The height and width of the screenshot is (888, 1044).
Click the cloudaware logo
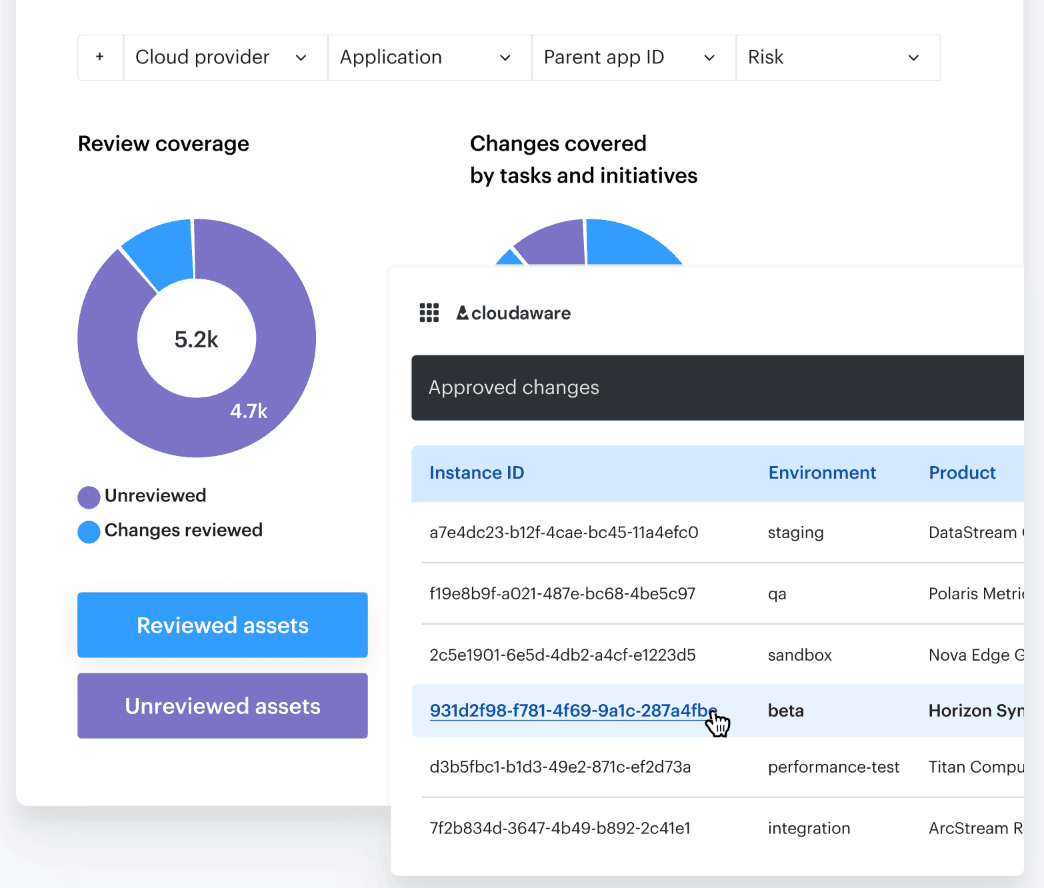(x=513, y=312)
